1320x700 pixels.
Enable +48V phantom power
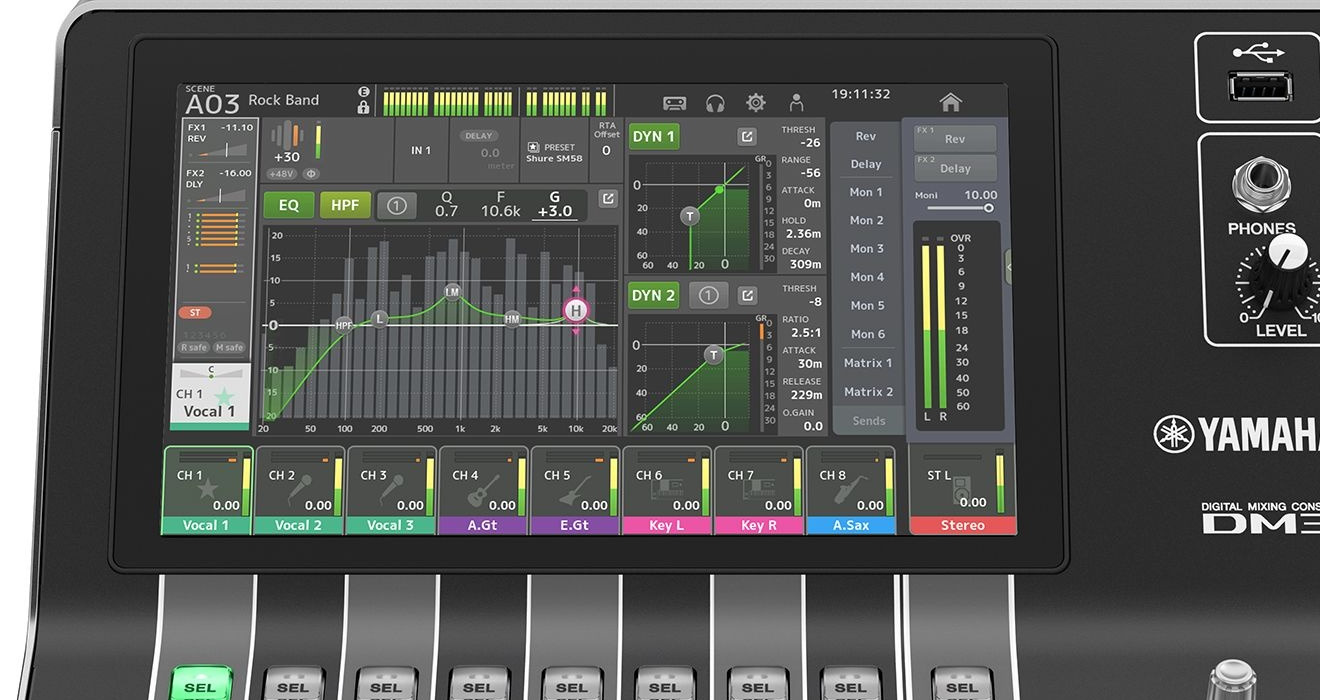click(281, 173)
